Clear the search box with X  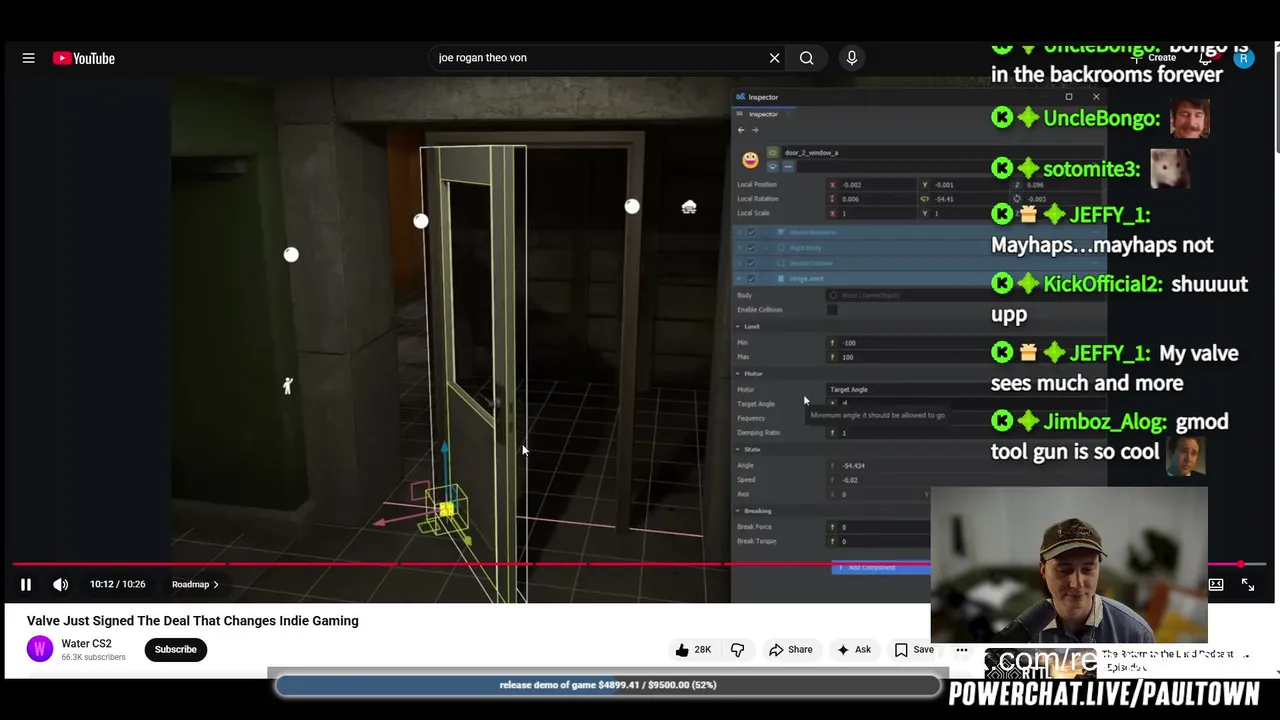pyautogui.click(x=774, y=58)
